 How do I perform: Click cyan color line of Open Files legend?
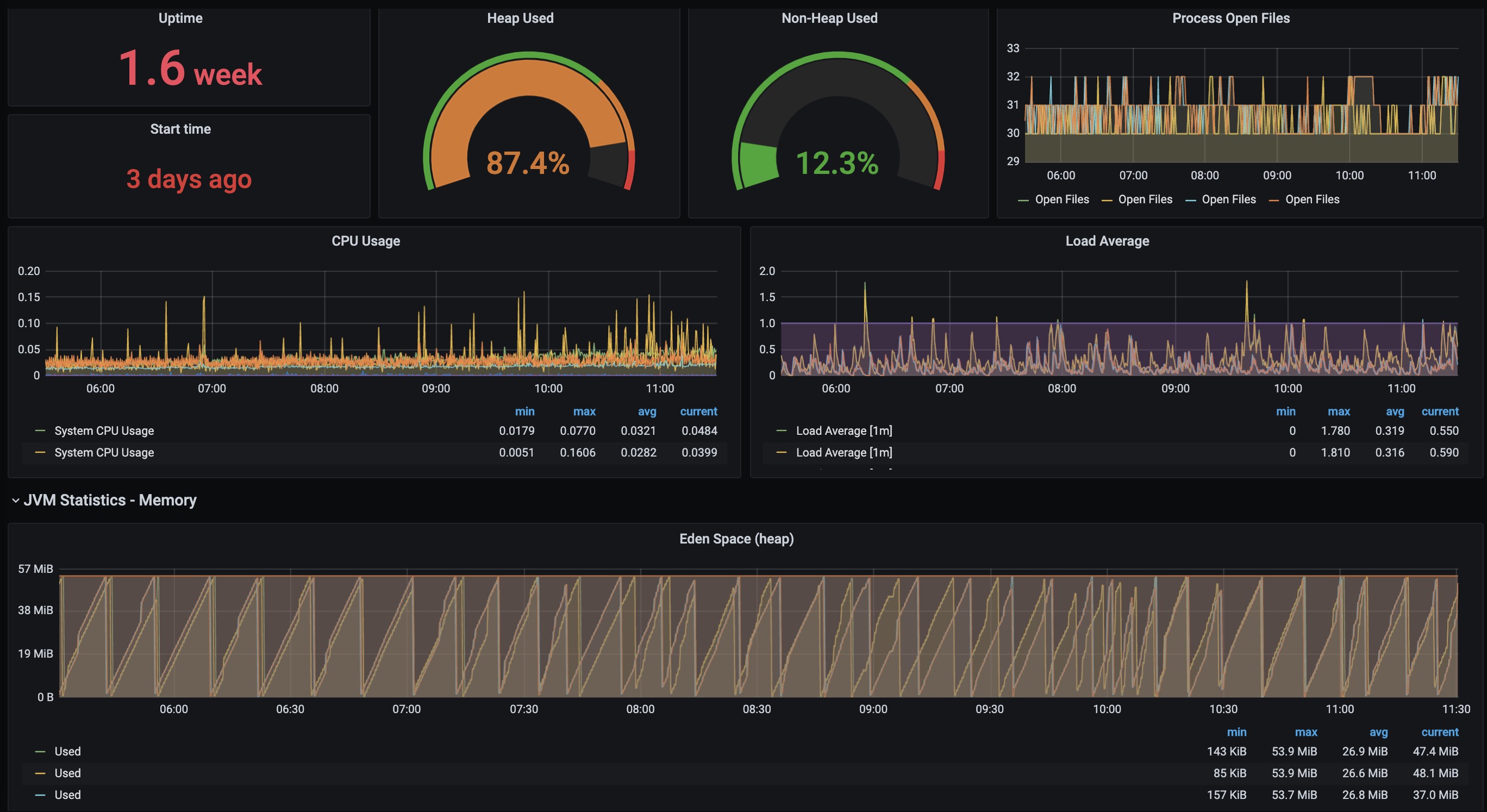point(1190,200)
